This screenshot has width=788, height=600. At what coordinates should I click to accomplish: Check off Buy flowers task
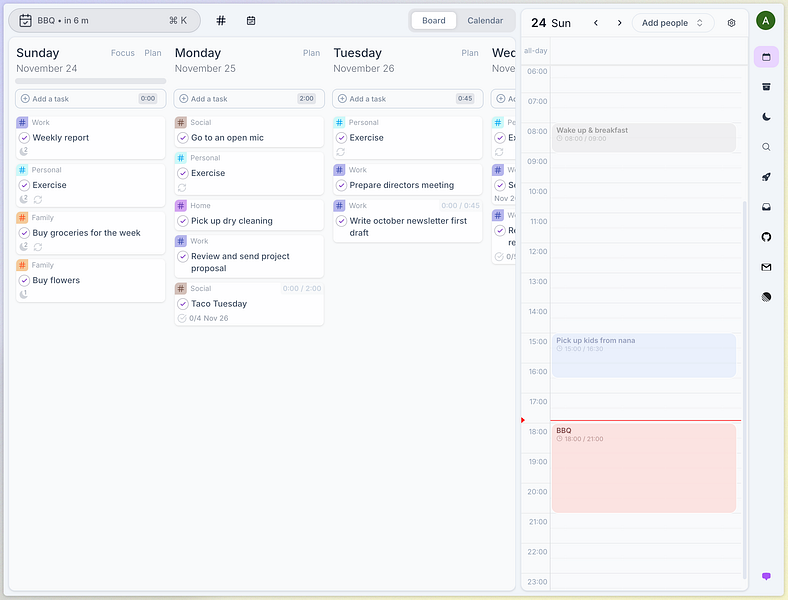point(24,280)
